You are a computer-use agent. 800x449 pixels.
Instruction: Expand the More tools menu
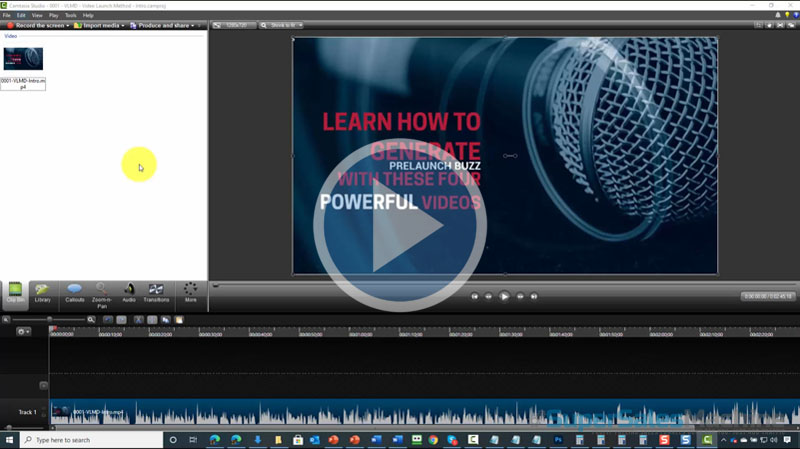(190, 292)
